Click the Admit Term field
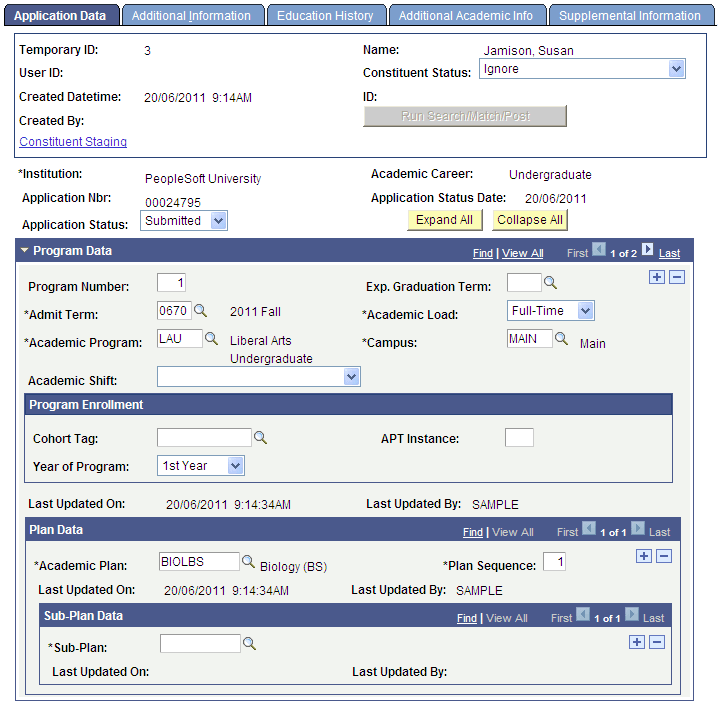Image resolution: width=718 pixels, height=704 pixels. pos(174,311)
